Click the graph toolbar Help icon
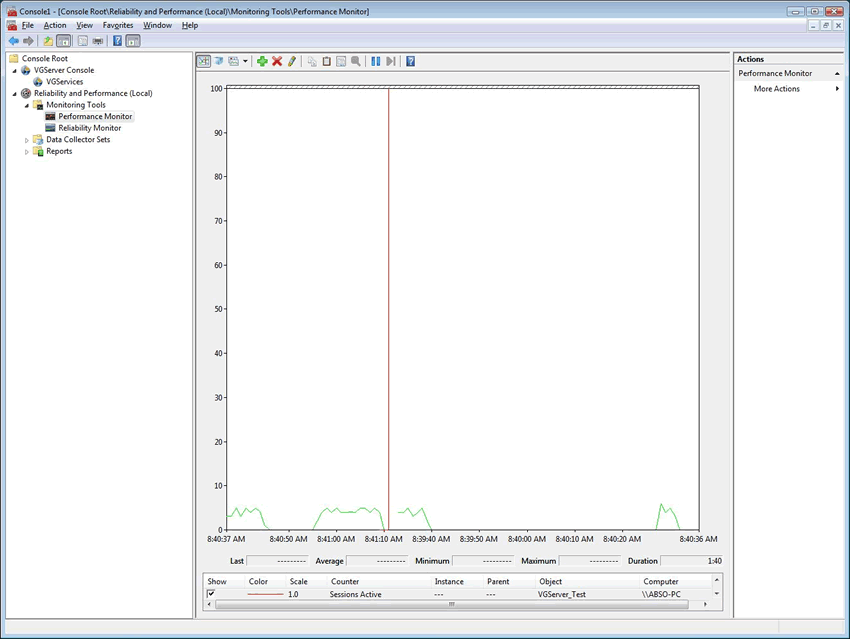Image resolution: width=850 pixels, height=639 pixels. coord(410,61)
